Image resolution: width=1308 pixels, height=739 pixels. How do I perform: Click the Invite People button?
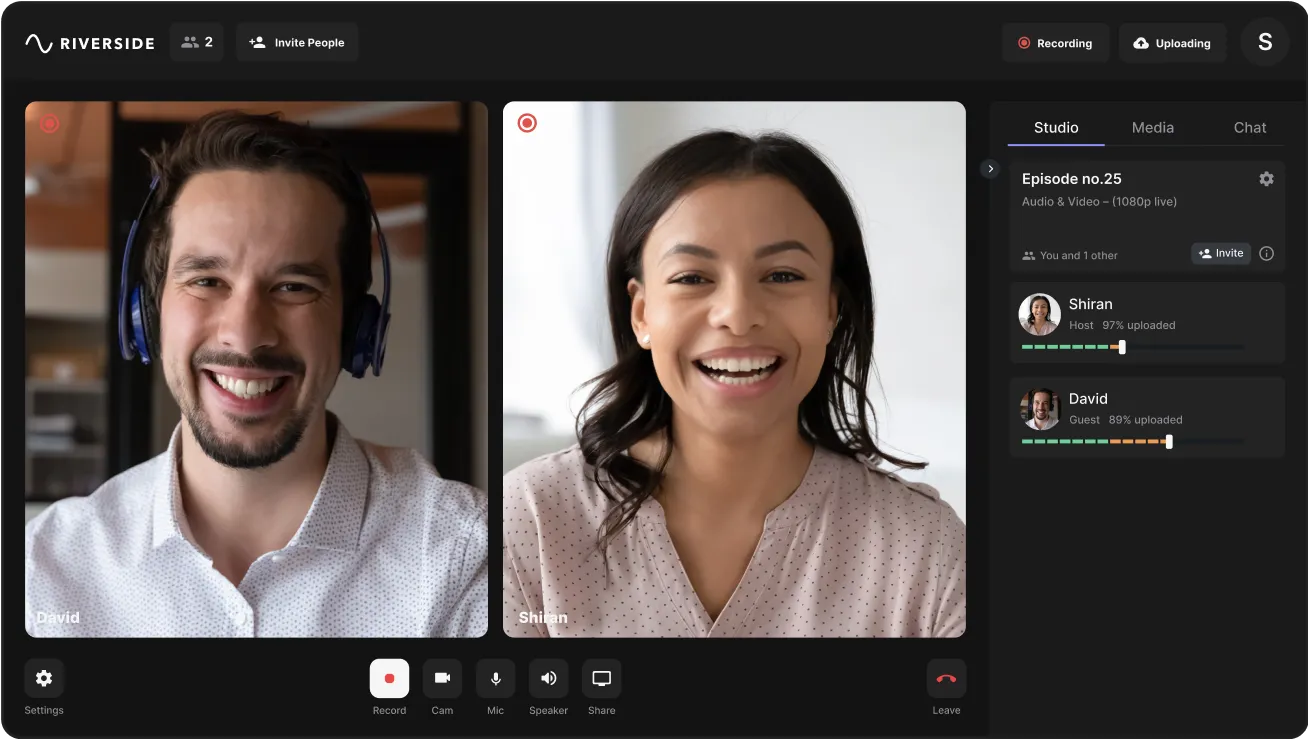pyautogui.click(x=297, y=42)
